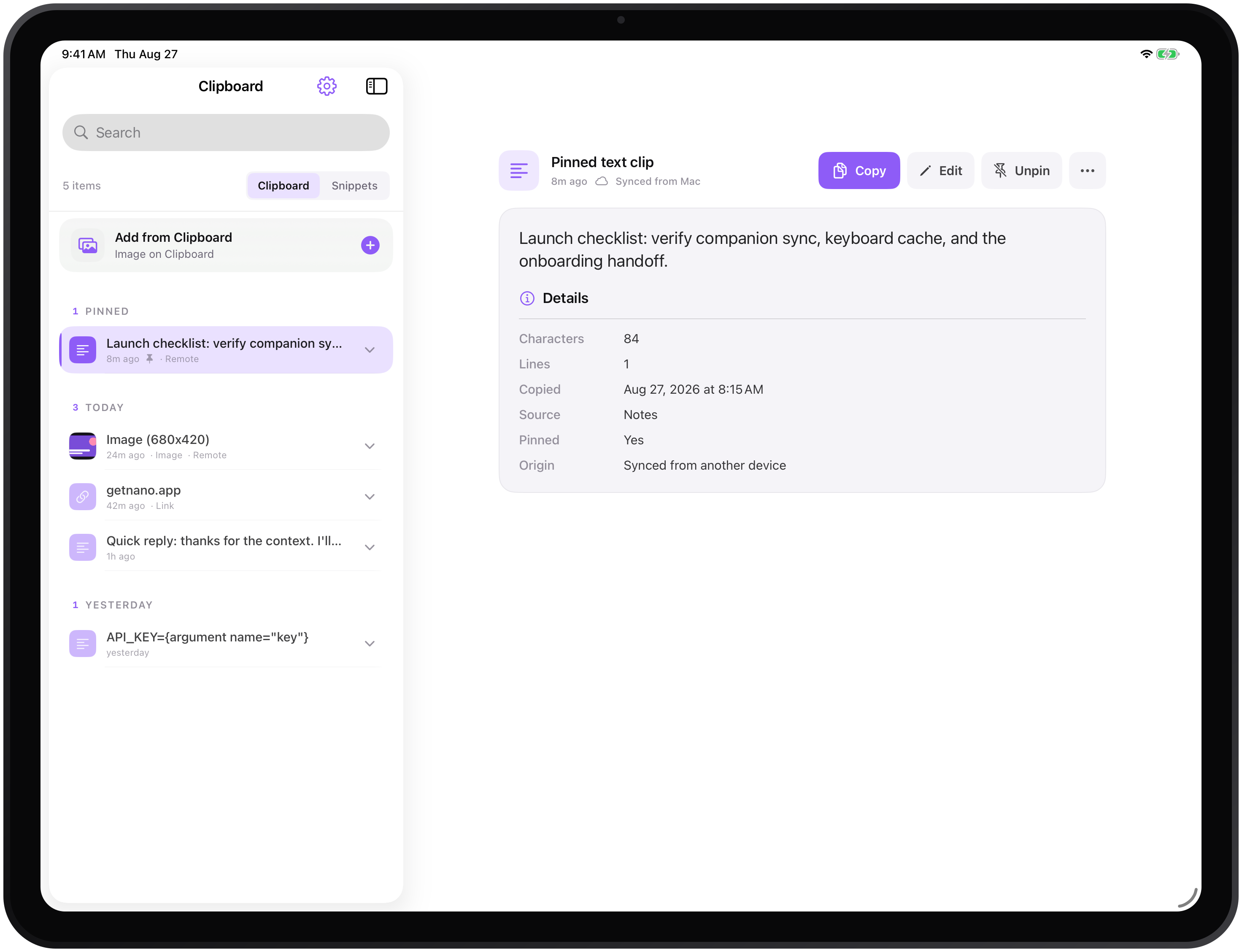Viewport: 1242px width, 952px height.
Task: Click the '5 items' count label
Action: point(81,185)
